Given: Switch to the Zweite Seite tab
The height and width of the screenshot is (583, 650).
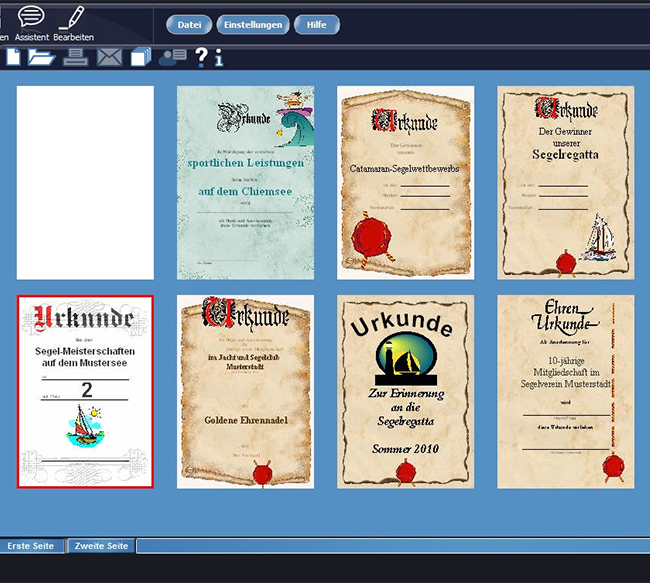Looking at the screenshot, I should click(x=101, y=546).
